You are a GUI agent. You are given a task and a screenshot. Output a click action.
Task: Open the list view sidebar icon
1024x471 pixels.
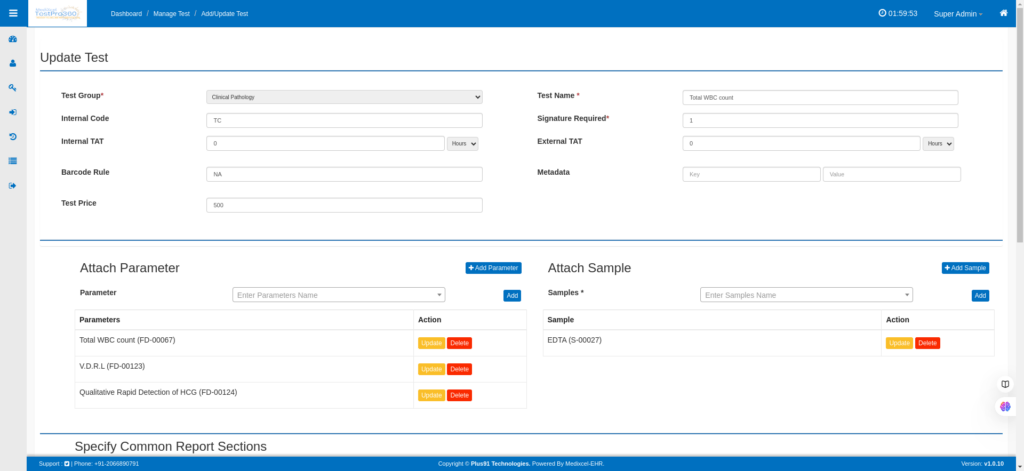tap(13, 160)
